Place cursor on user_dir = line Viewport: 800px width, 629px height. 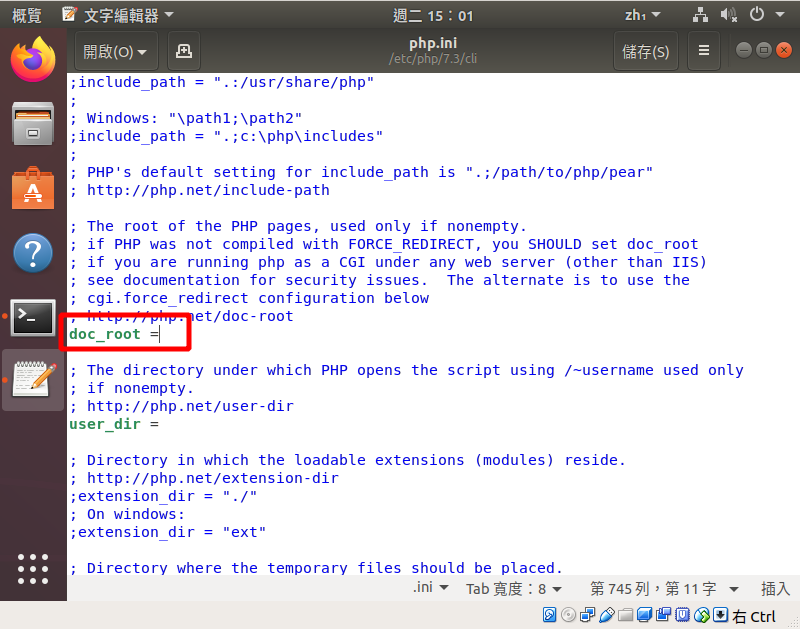(114, 424)
